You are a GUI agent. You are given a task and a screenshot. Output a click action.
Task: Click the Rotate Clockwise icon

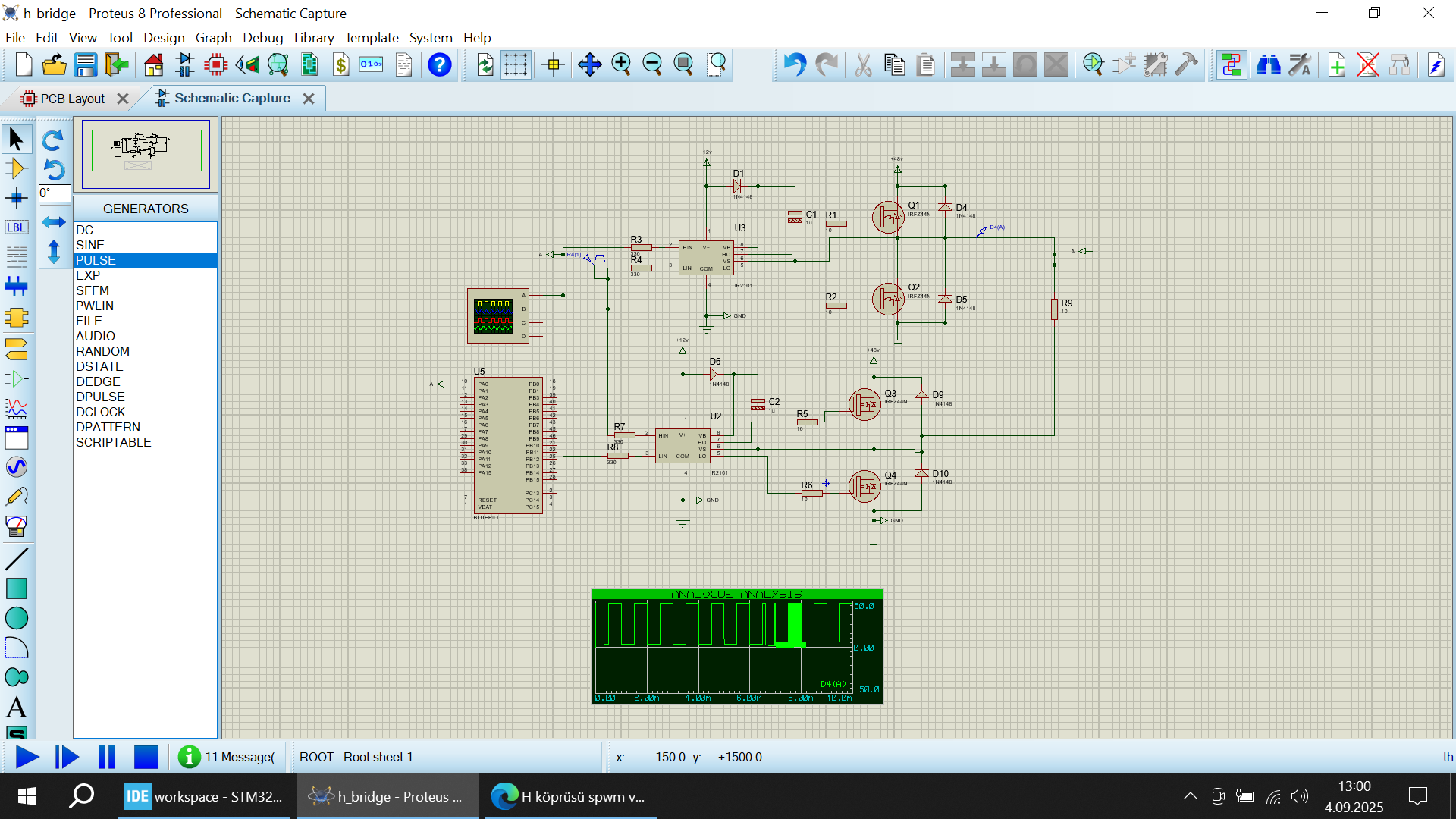tap(53, 140)
